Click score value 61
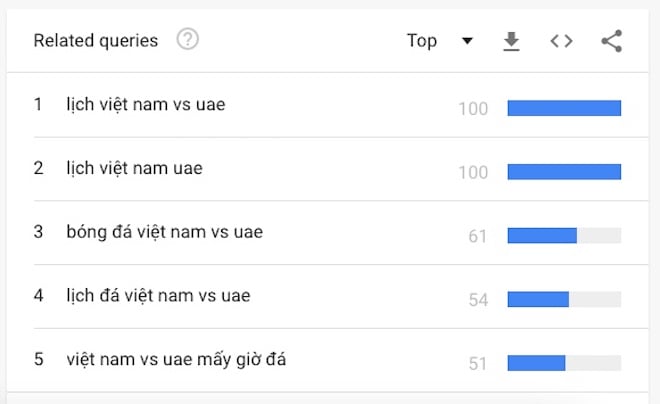Viewport: 660px width, 404px height. pyautogui.click(x=478, y=236)
